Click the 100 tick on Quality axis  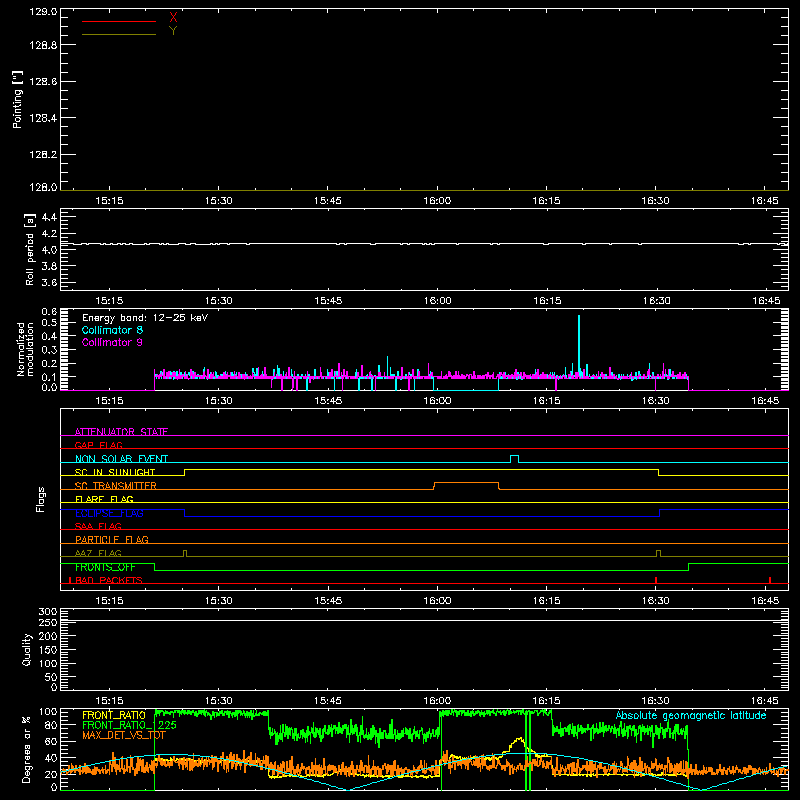tap(48, 664)
